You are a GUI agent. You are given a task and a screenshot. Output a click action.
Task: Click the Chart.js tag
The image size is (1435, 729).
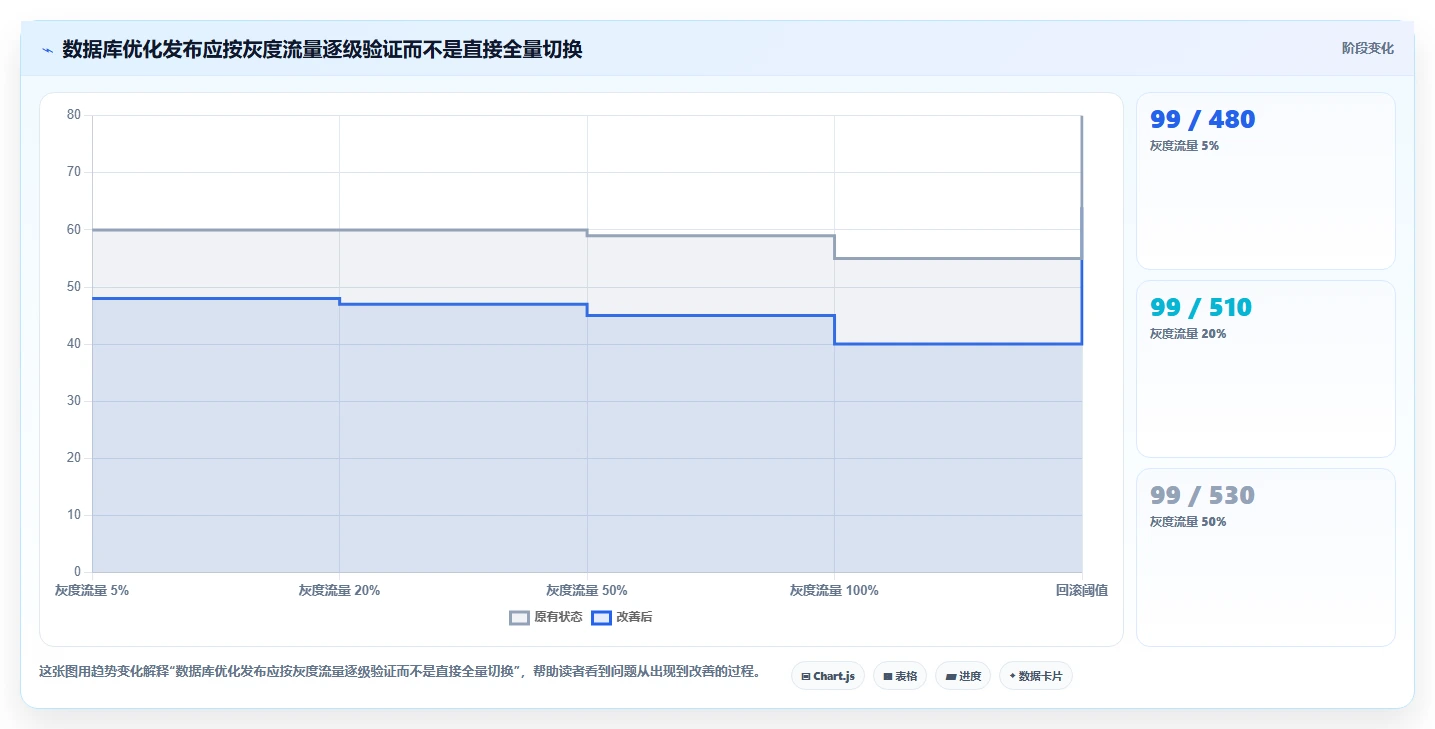[828, 676]
